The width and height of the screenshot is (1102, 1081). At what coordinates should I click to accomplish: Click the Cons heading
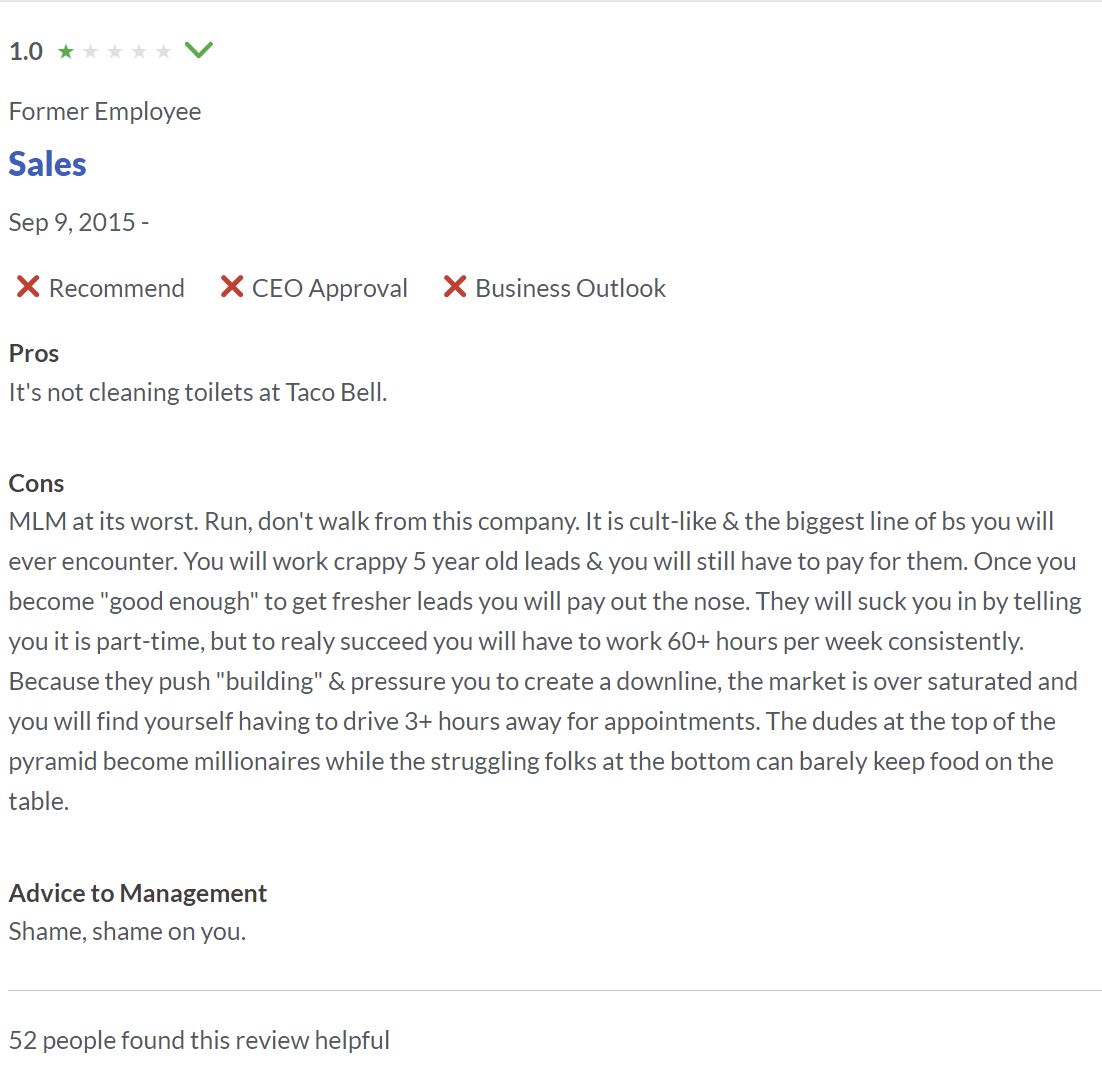pyautogui.click(x=36, y=483)
